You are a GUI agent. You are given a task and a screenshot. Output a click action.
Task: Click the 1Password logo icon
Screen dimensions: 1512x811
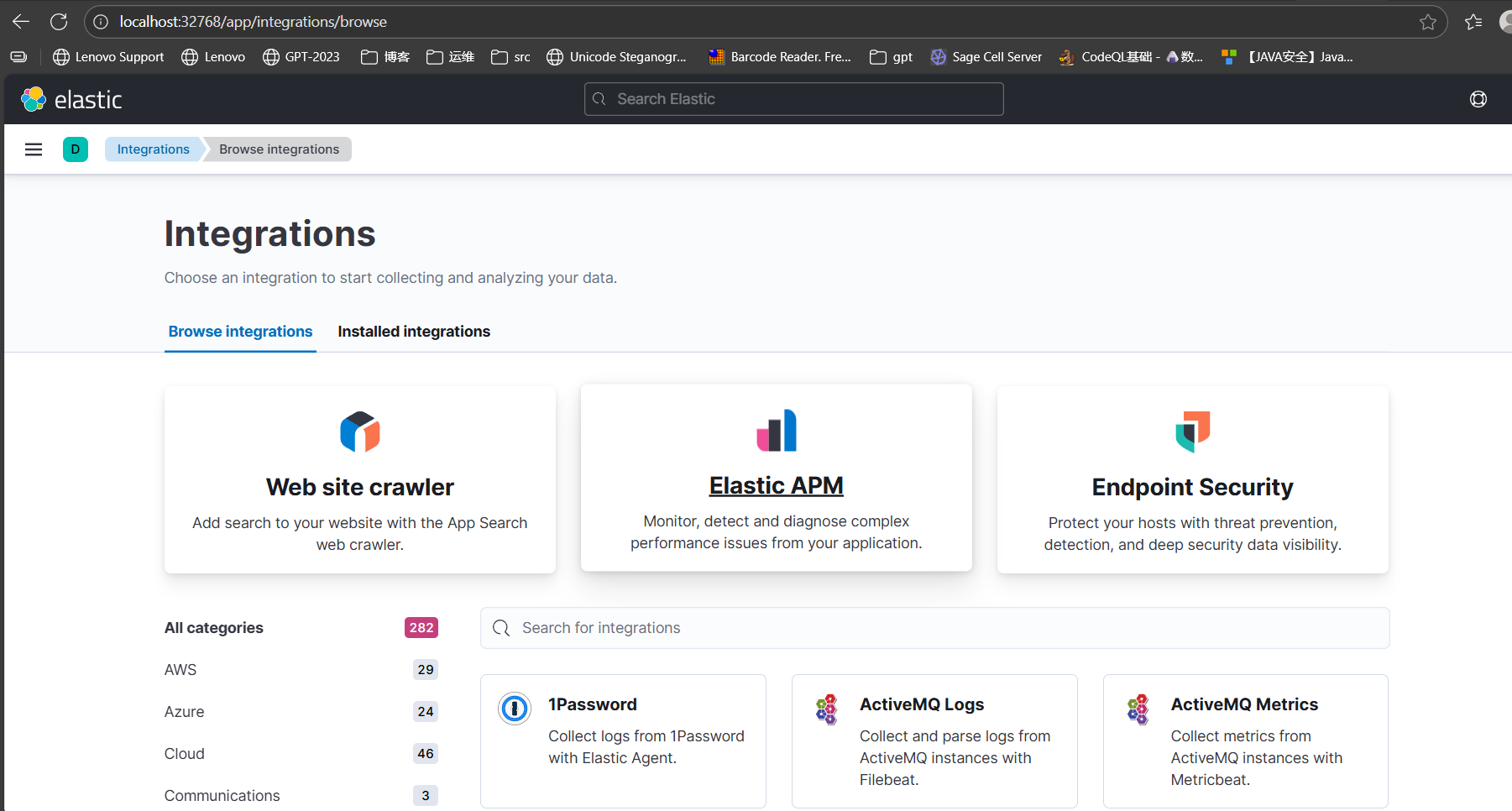click(x=515, y=709)
